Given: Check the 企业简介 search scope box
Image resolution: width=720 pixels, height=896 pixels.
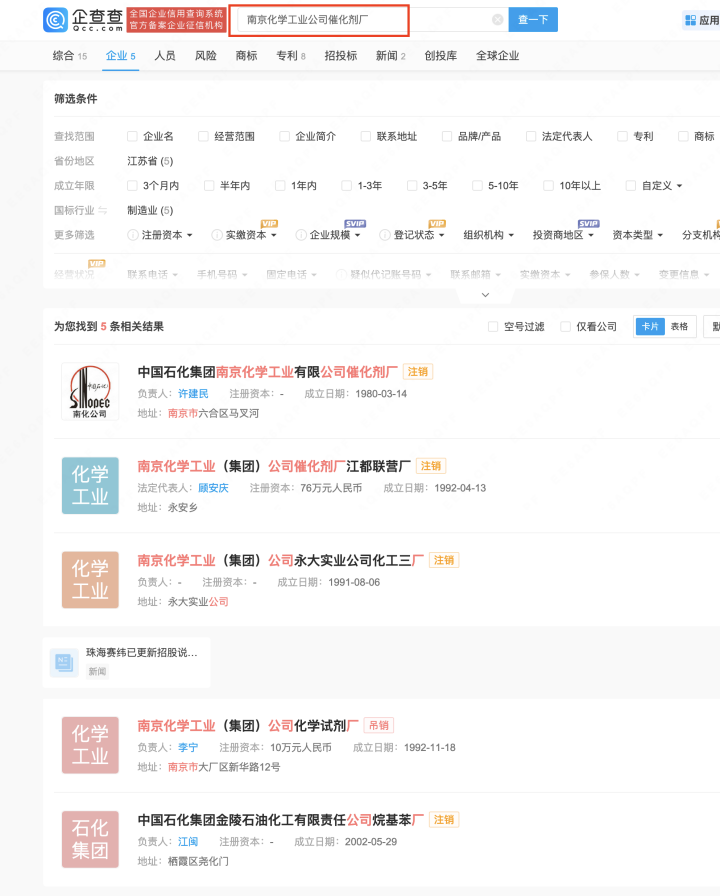Looking at the screenshot, I should click(284, 136).
